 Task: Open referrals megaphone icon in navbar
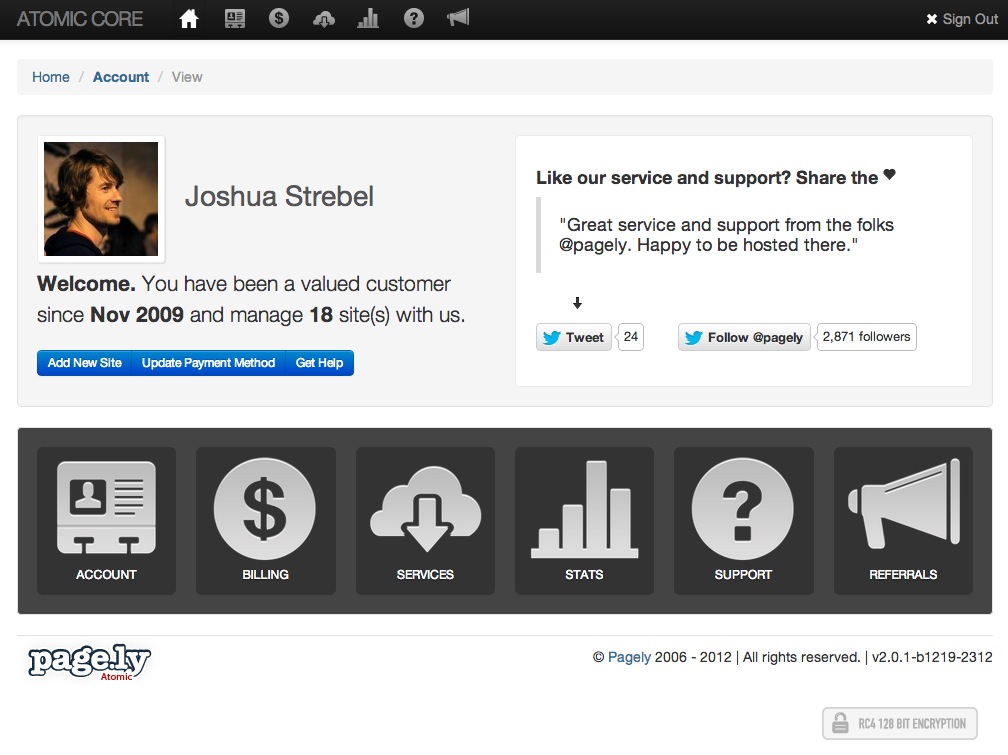[x=458, y=17]
